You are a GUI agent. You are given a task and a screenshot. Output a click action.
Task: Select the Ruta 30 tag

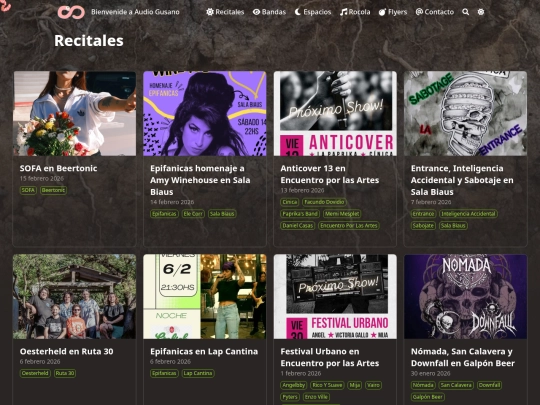point(65,373)
